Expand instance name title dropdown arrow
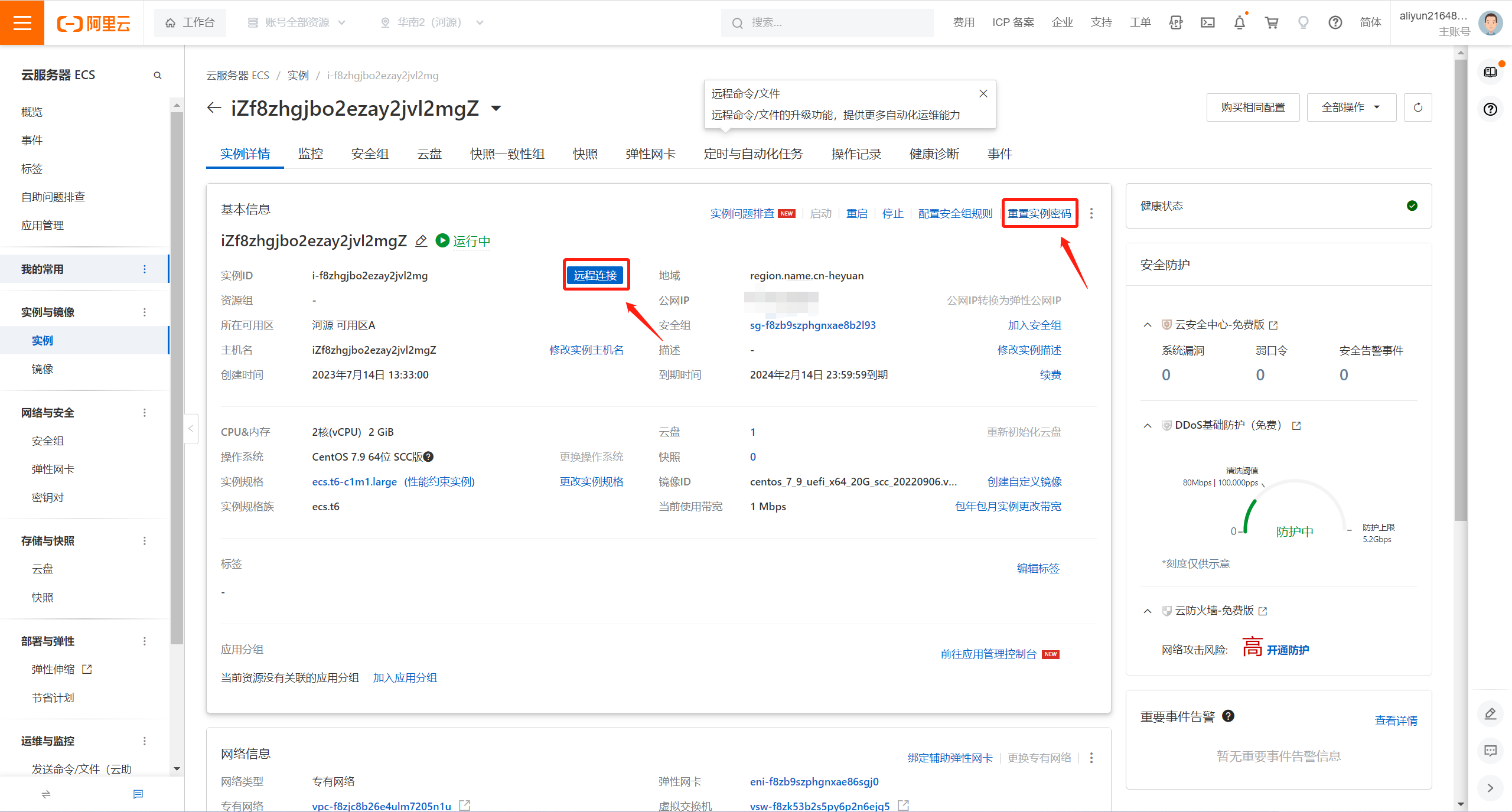 pyautogui.click(x=496, y=108)
